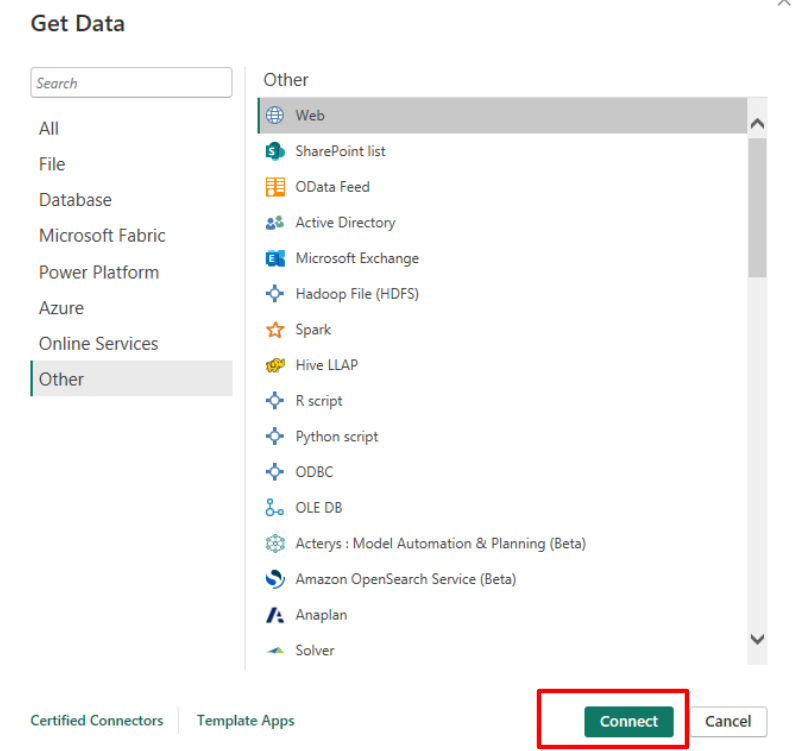Select the Other category
The width and height of the screenshot is (795, 751).
pos(132,379)
